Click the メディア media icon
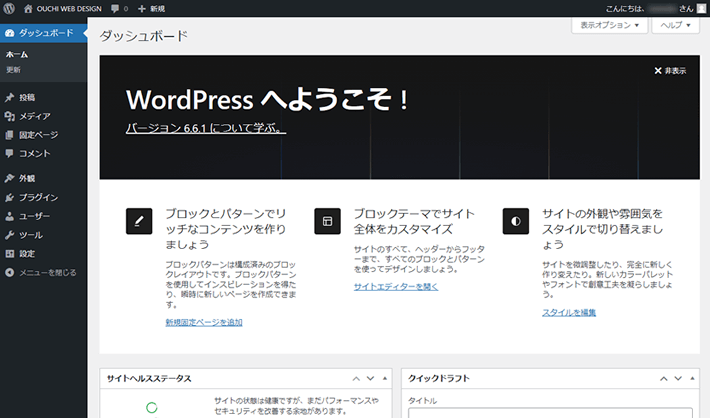This screenshot has height=418, width=710. click(x=10, y=116)
